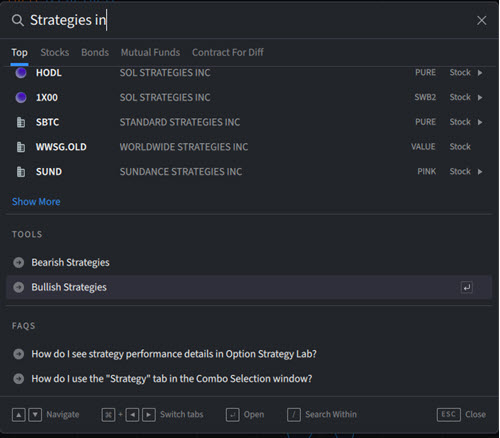Click the arrow icon beside Option Strategy Lab FAQ
The height and width of the screenshot is (438, 500).
click(x=19, y=354)
